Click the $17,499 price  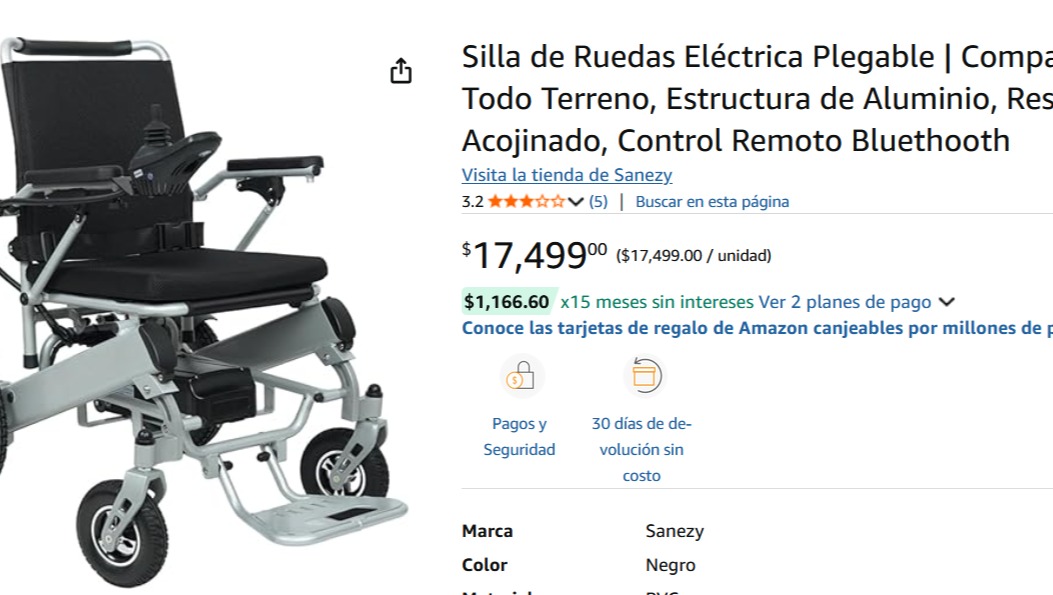[535, 256]
